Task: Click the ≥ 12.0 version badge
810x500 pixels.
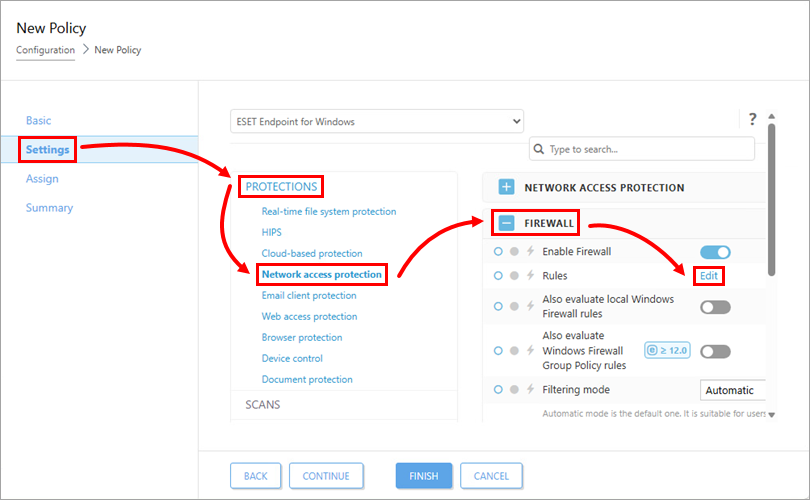Action: coord(667,350)
